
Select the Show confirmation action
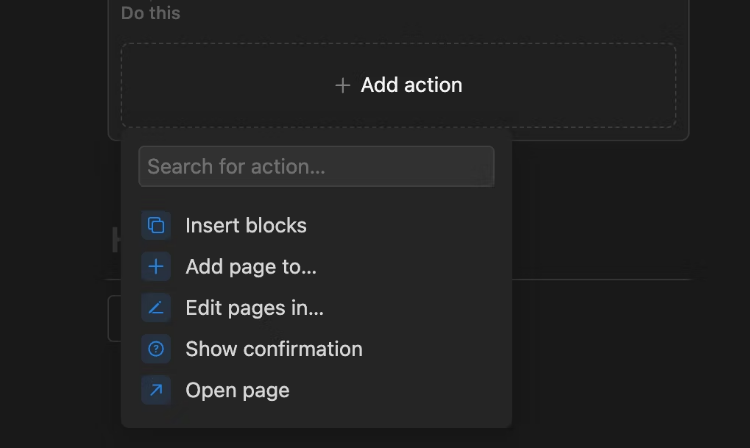coord(316,349)
